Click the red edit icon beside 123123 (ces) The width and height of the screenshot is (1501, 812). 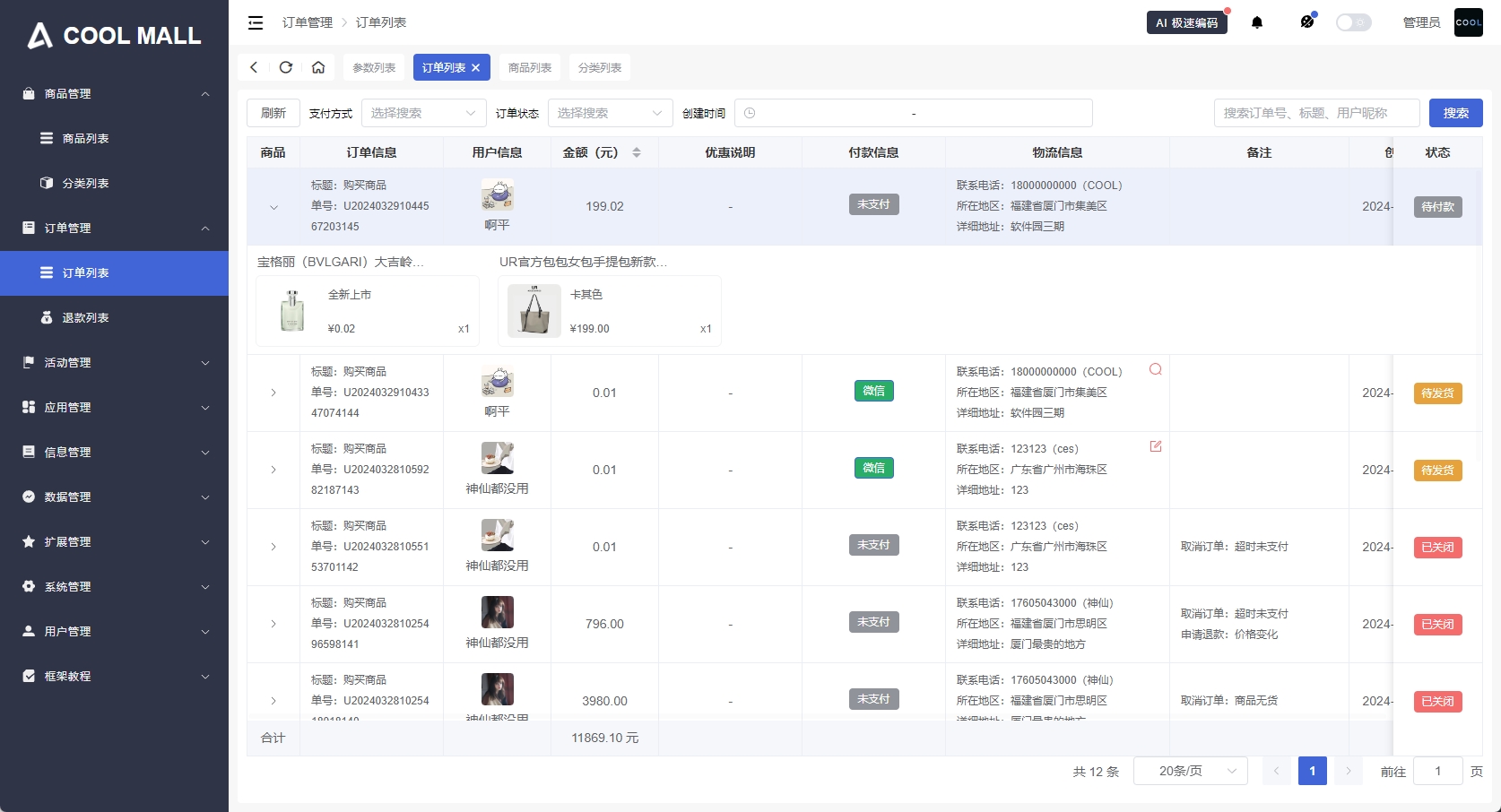[x=1156, y=446]
